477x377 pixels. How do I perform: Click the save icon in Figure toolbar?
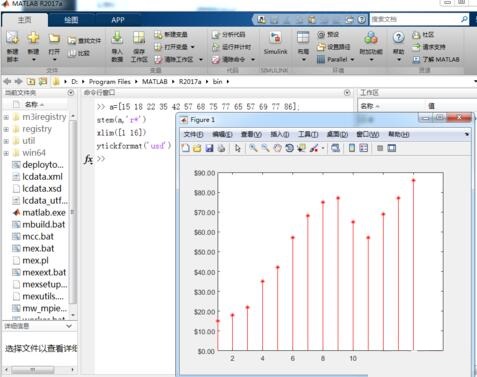[209, 148]
